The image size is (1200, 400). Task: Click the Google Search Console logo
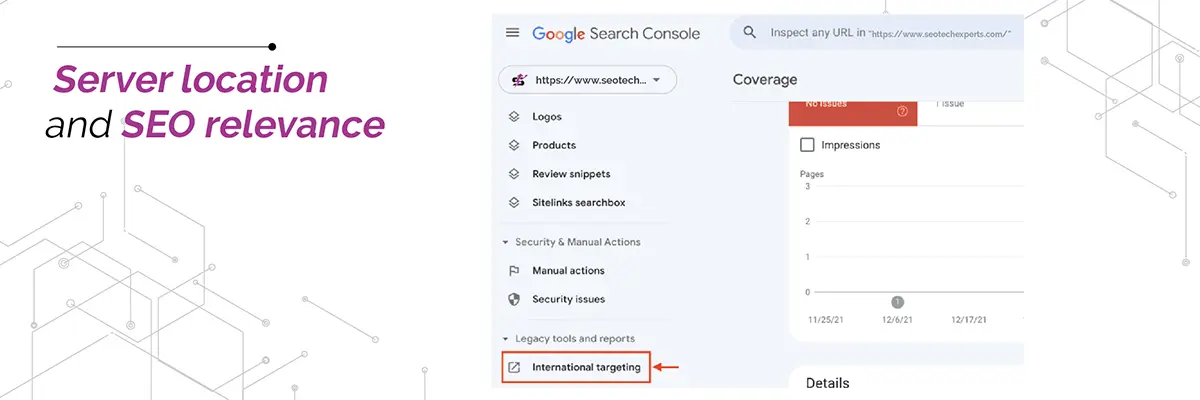click(x=616, y=33)
